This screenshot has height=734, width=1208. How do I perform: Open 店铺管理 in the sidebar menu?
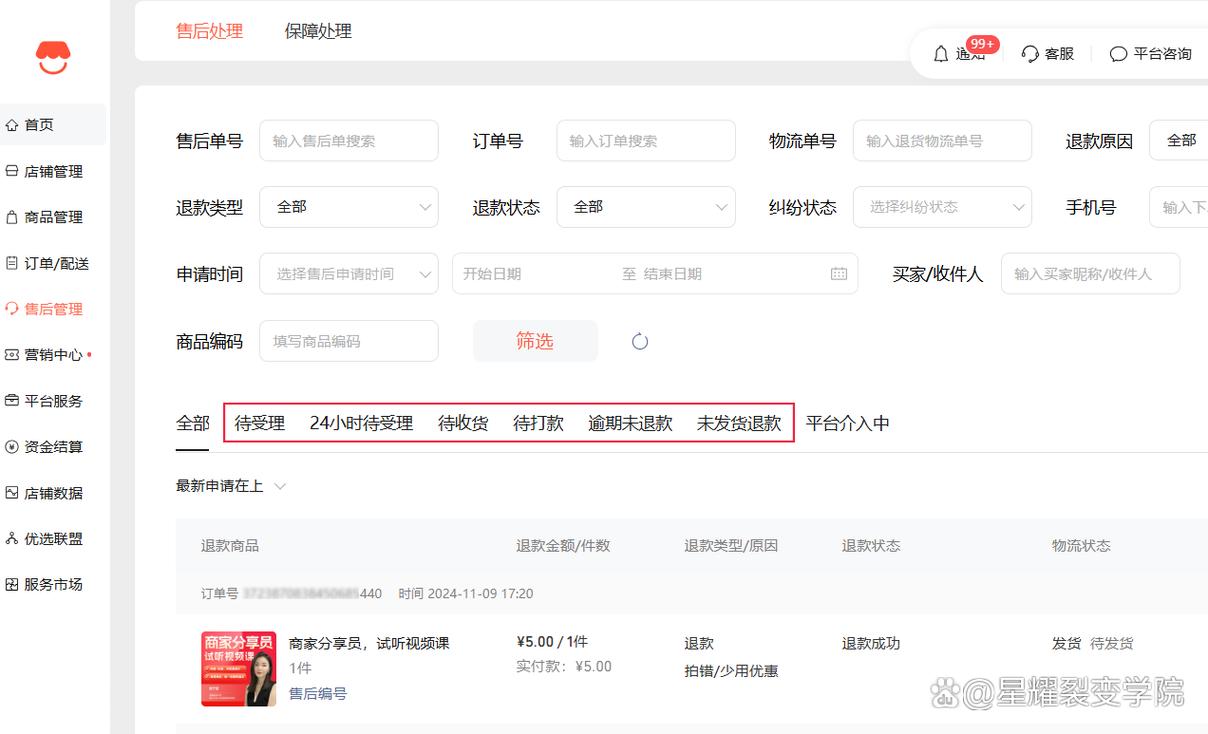(53, 171)
